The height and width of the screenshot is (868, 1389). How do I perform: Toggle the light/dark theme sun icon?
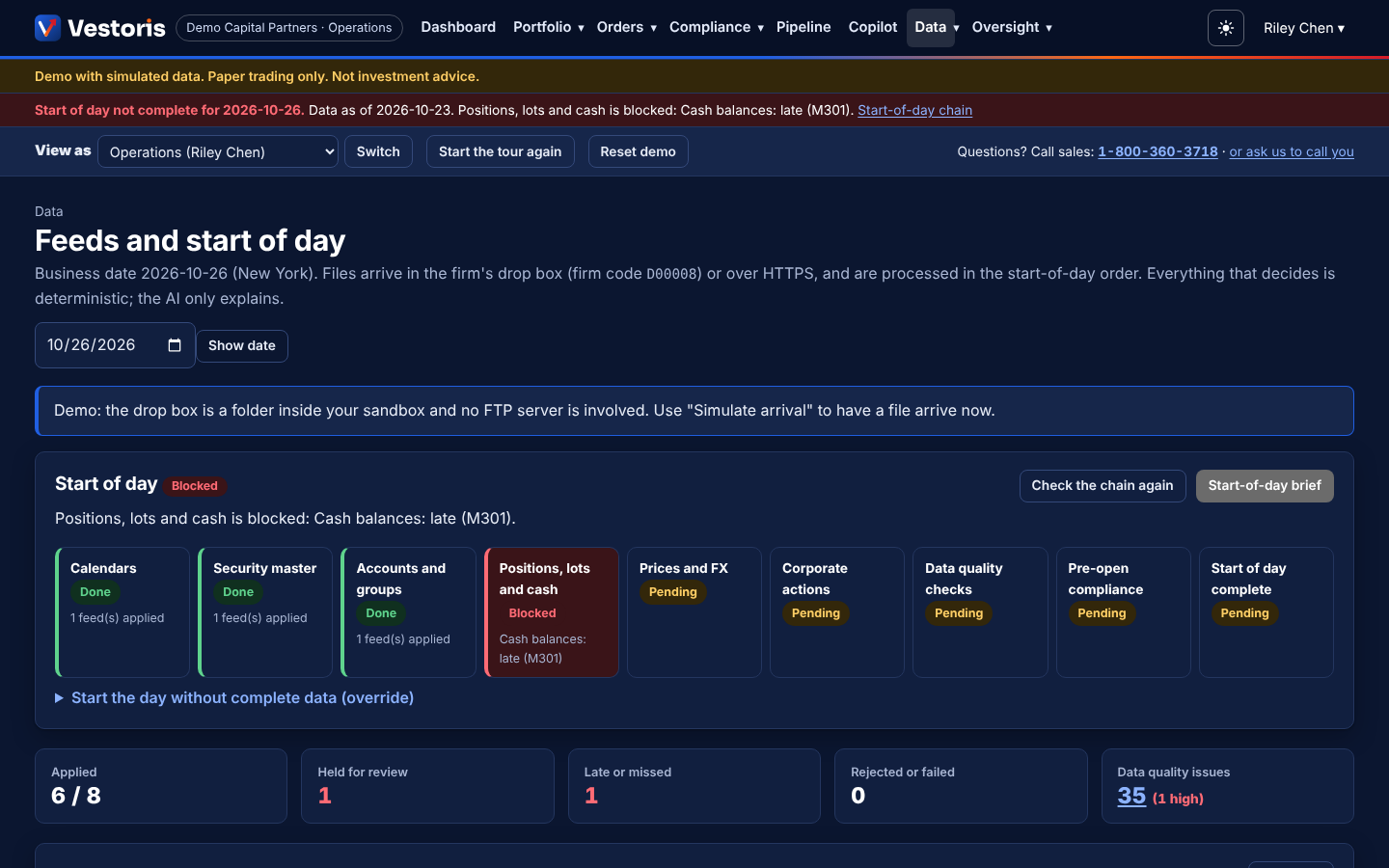[x=1226, y=28]
